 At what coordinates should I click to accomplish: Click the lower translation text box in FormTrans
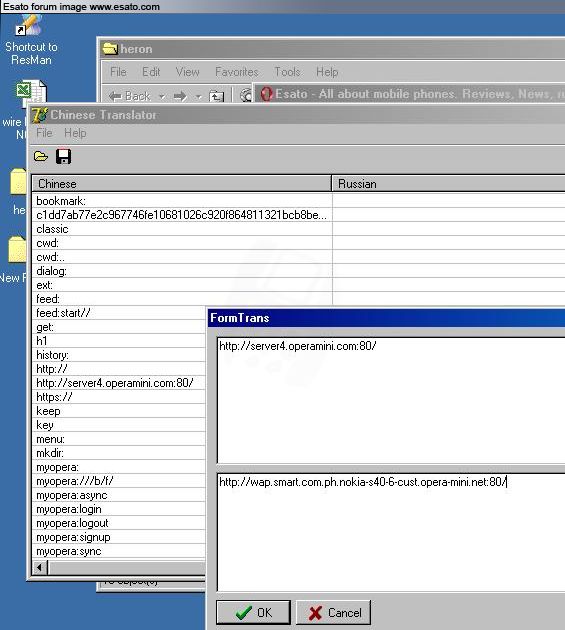[x=391, y=532]
